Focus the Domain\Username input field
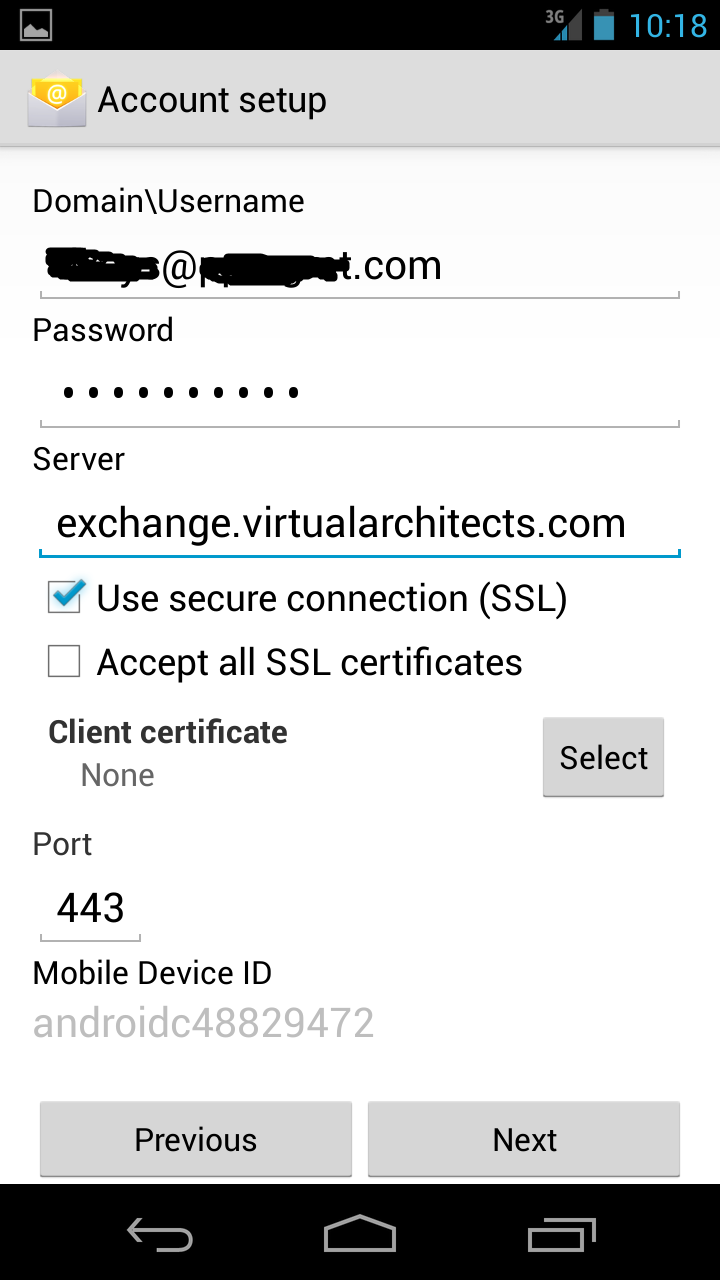The image size is (720, 1280). [360, 267]
